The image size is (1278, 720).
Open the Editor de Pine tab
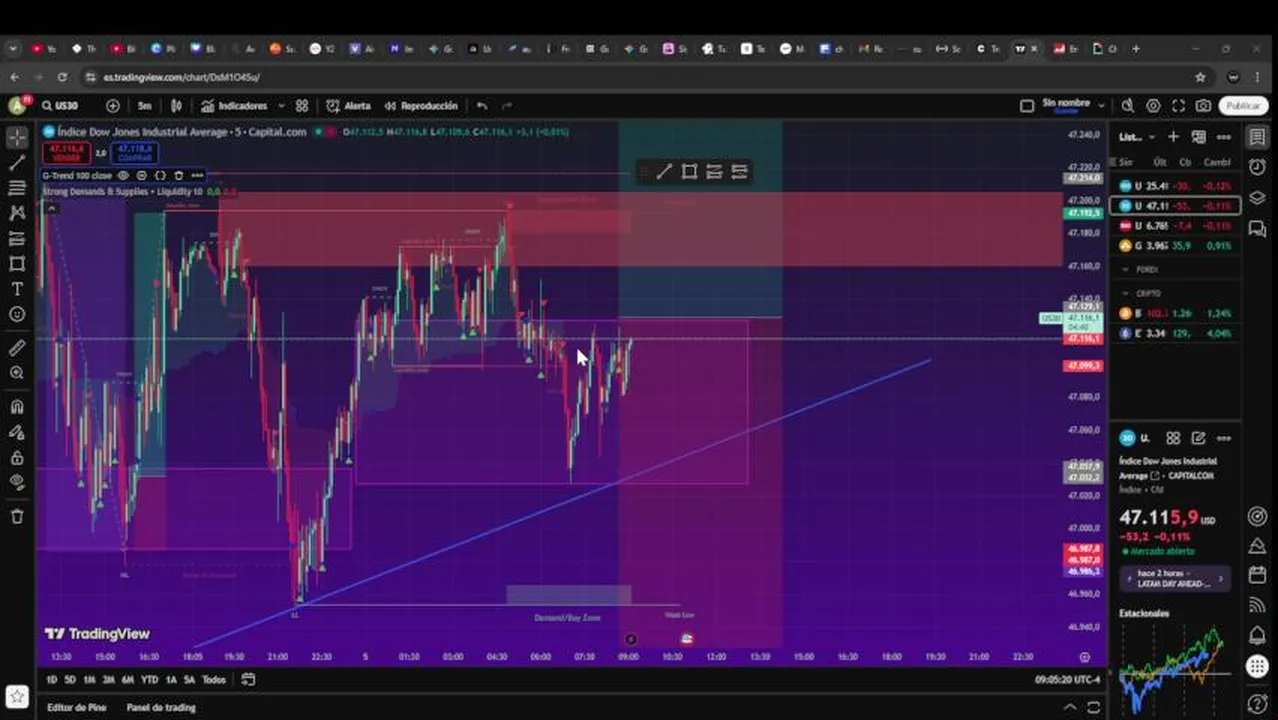(x=76, y=707)
